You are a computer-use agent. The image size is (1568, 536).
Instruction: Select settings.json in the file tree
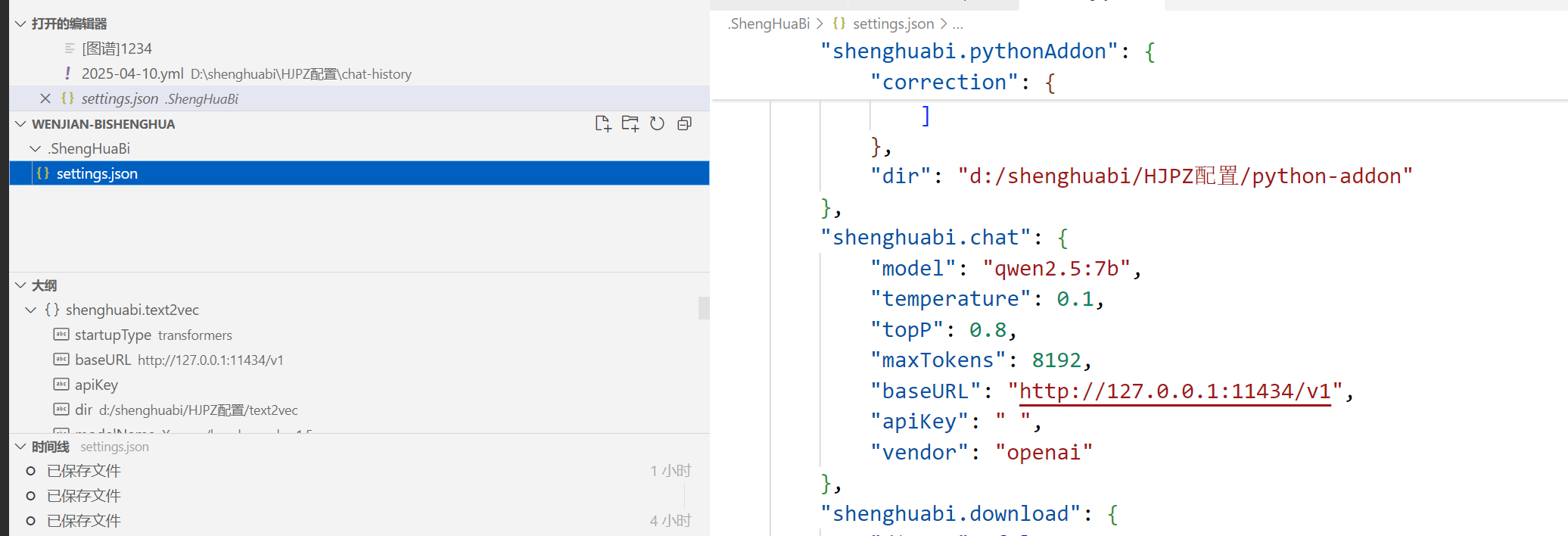(97, 173)
